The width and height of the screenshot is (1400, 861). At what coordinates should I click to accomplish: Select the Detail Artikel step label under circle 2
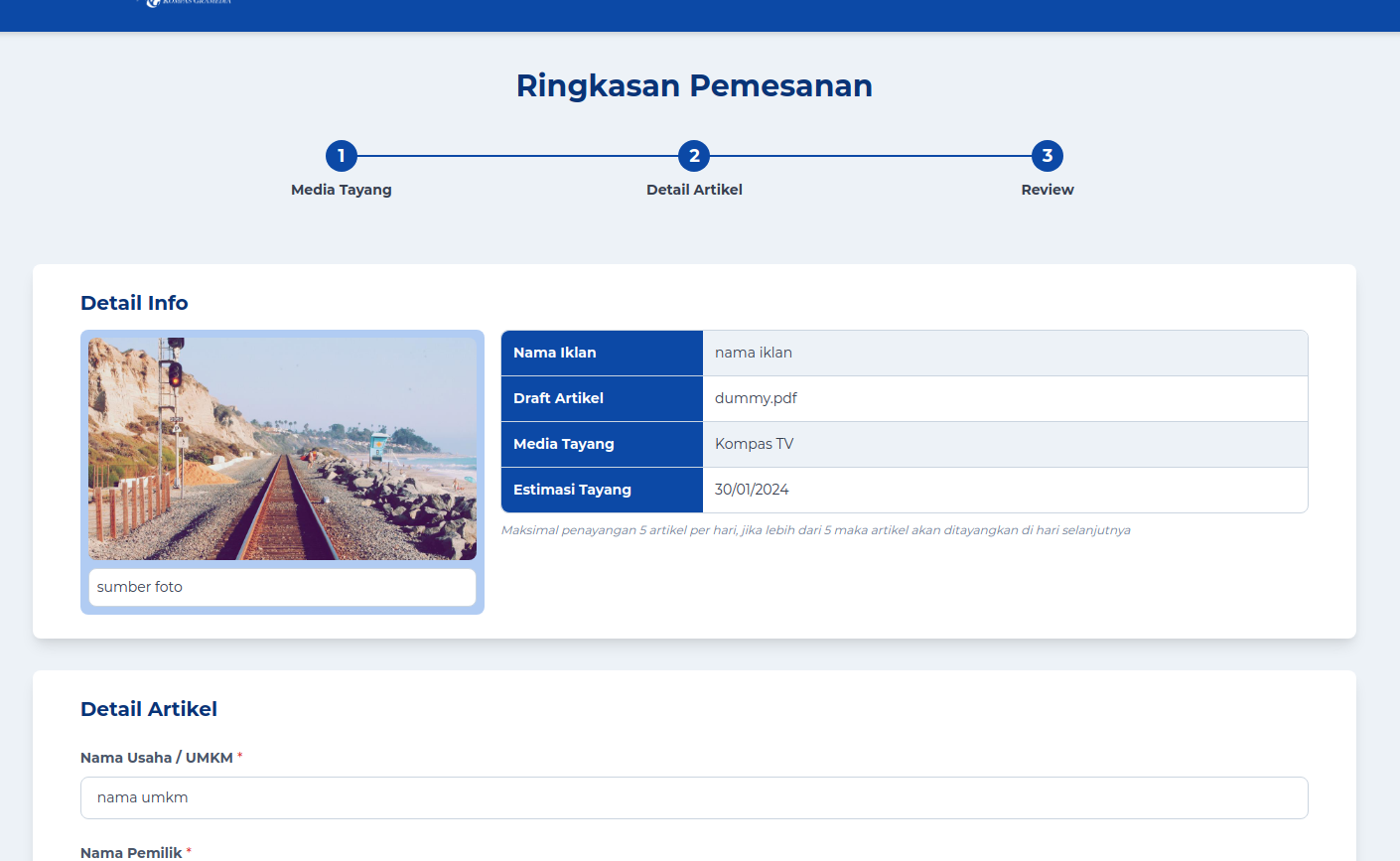pos(694,190)
